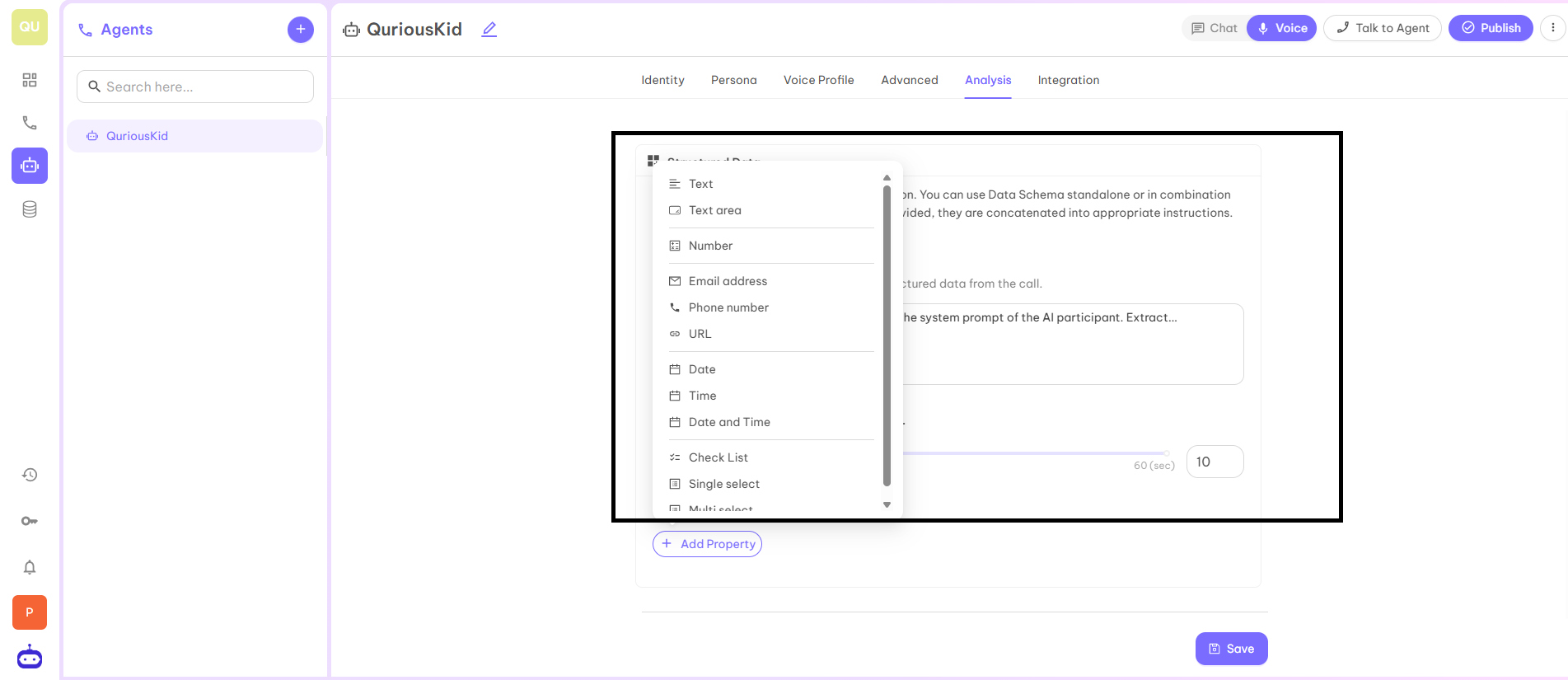Open the notifications bell icon

pos(30,567)
